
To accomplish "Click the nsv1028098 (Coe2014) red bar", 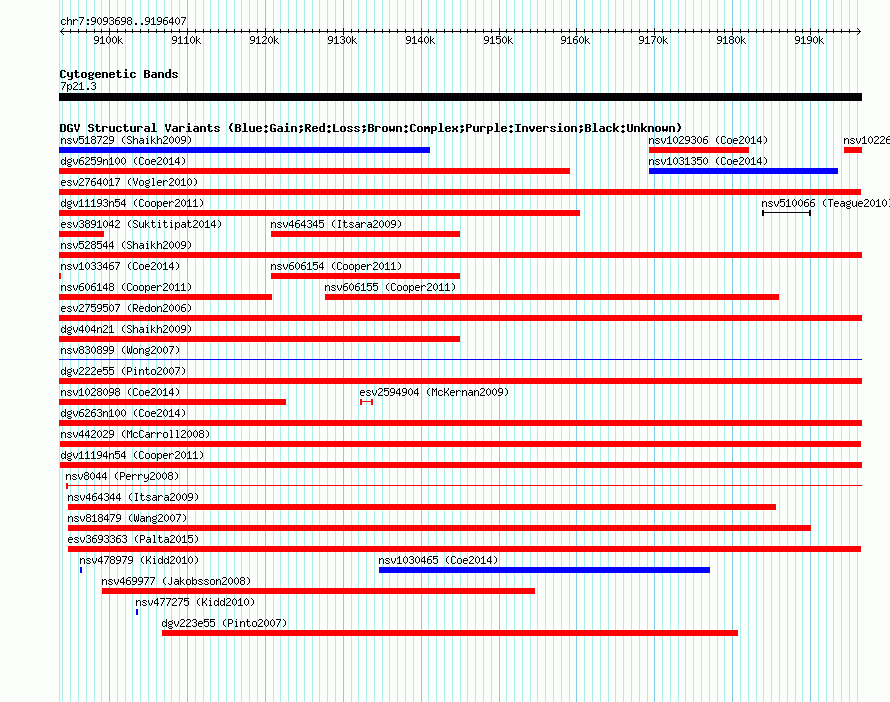I will tap(173, 402).
